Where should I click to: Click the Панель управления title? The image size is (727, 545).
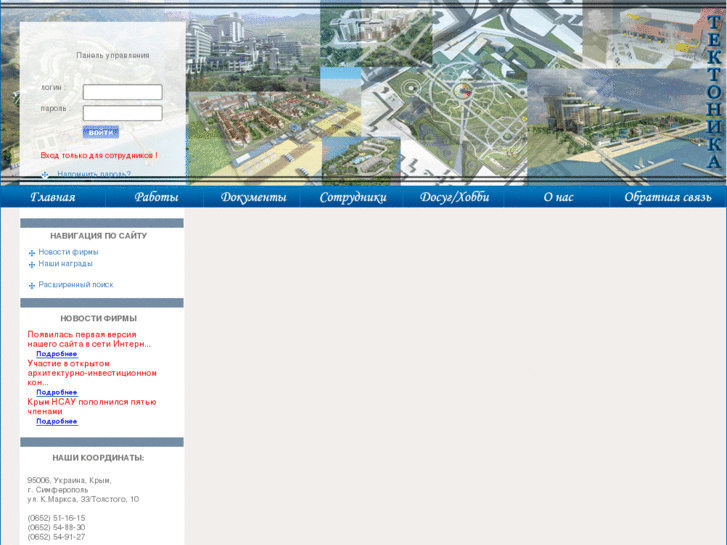pos(113,55)
